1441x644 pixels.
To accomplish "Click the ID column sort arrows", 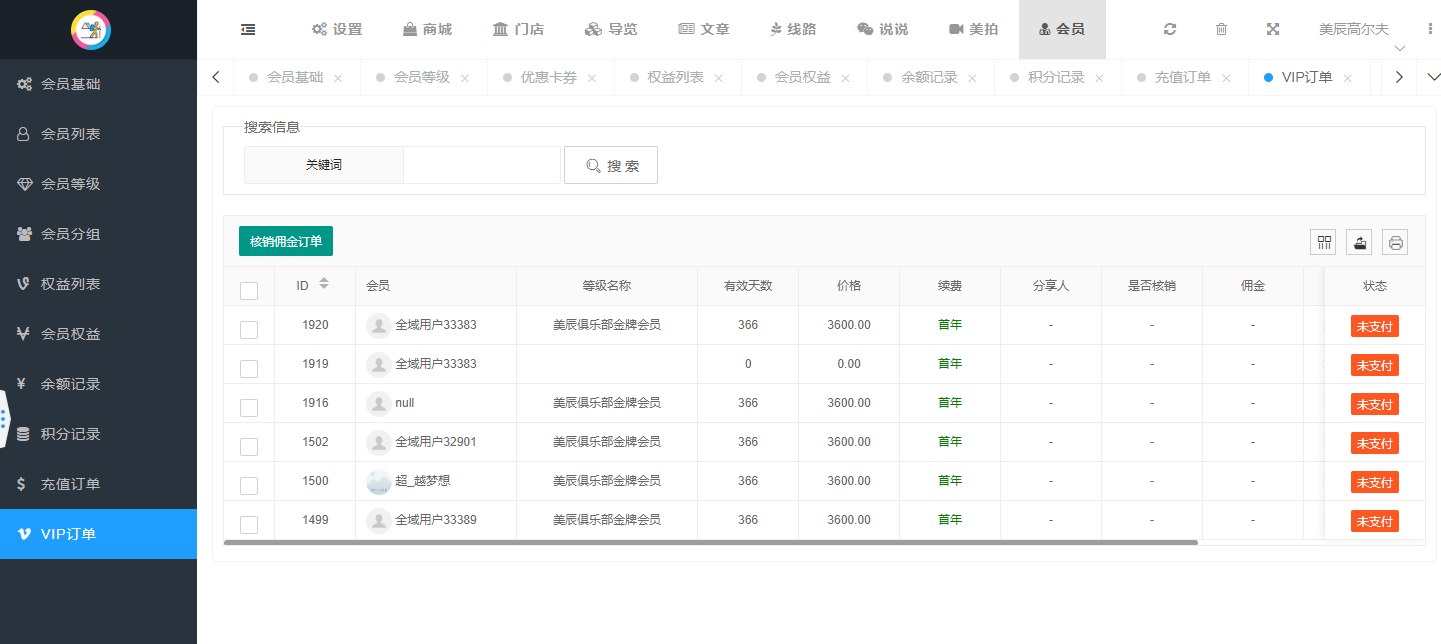I will point(324,285).
